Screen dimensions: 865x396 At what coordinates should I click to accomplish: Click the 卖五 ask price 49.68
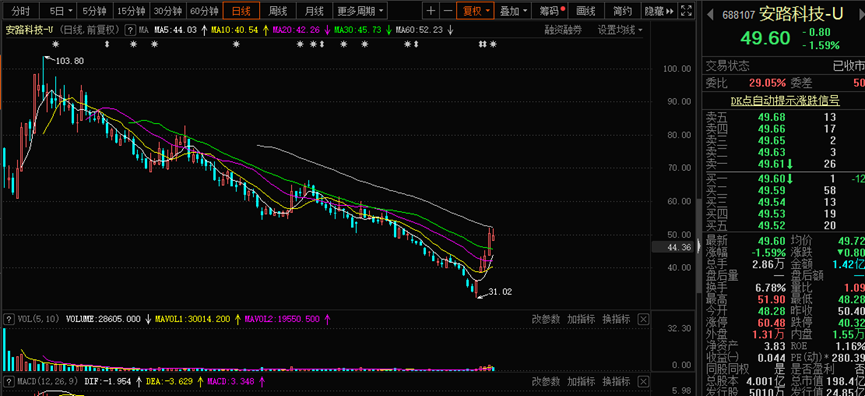(771, 117)
